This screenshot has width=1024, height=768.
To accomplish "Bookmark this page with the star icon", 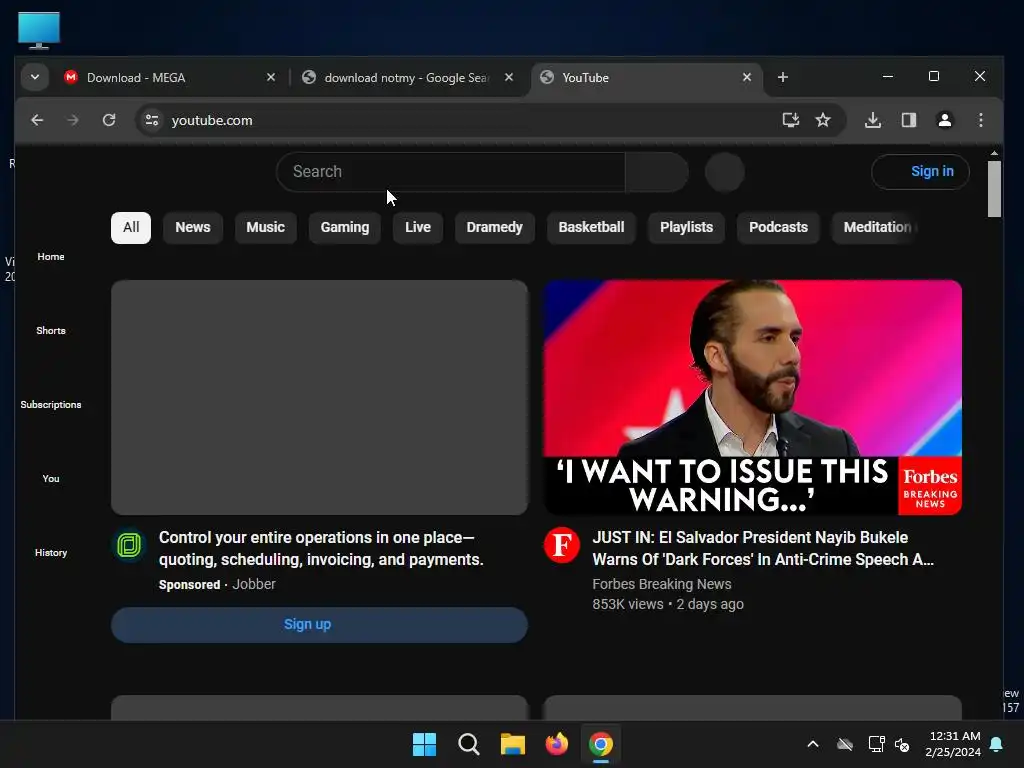I will 823,120.
